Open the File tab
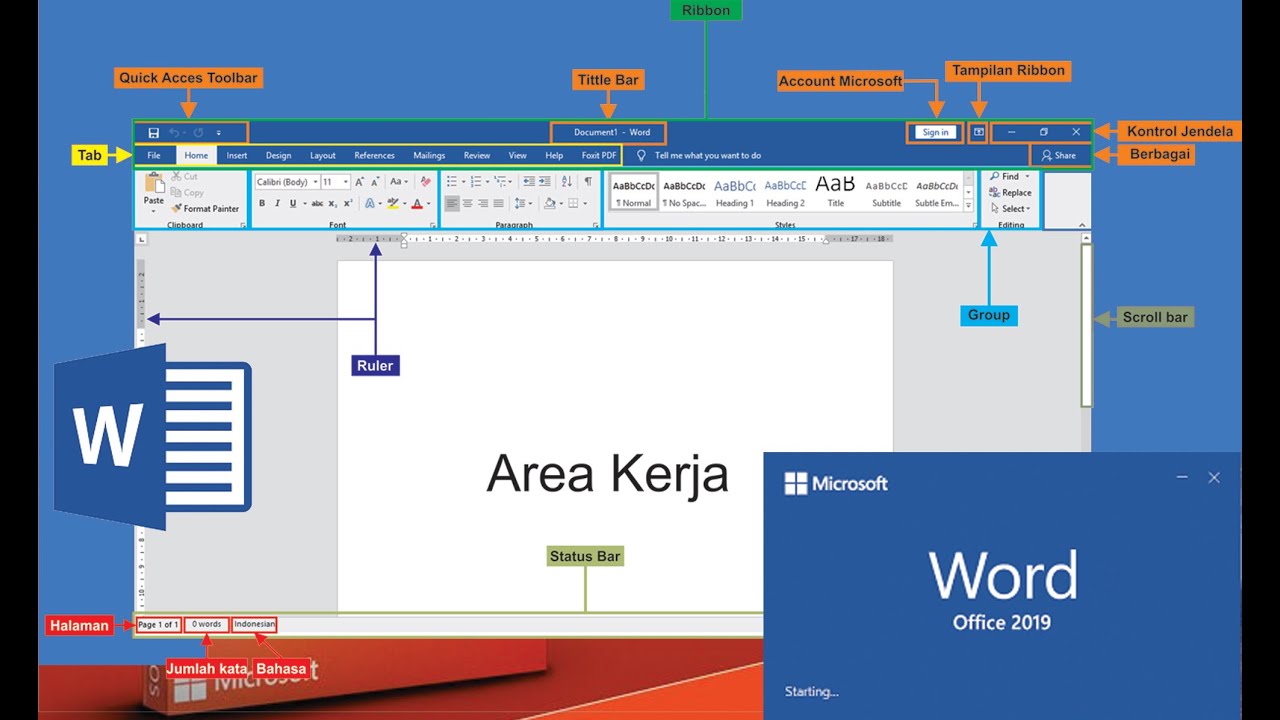The image size is (1280, 720). pyautogui.click(x=154, y=156)
